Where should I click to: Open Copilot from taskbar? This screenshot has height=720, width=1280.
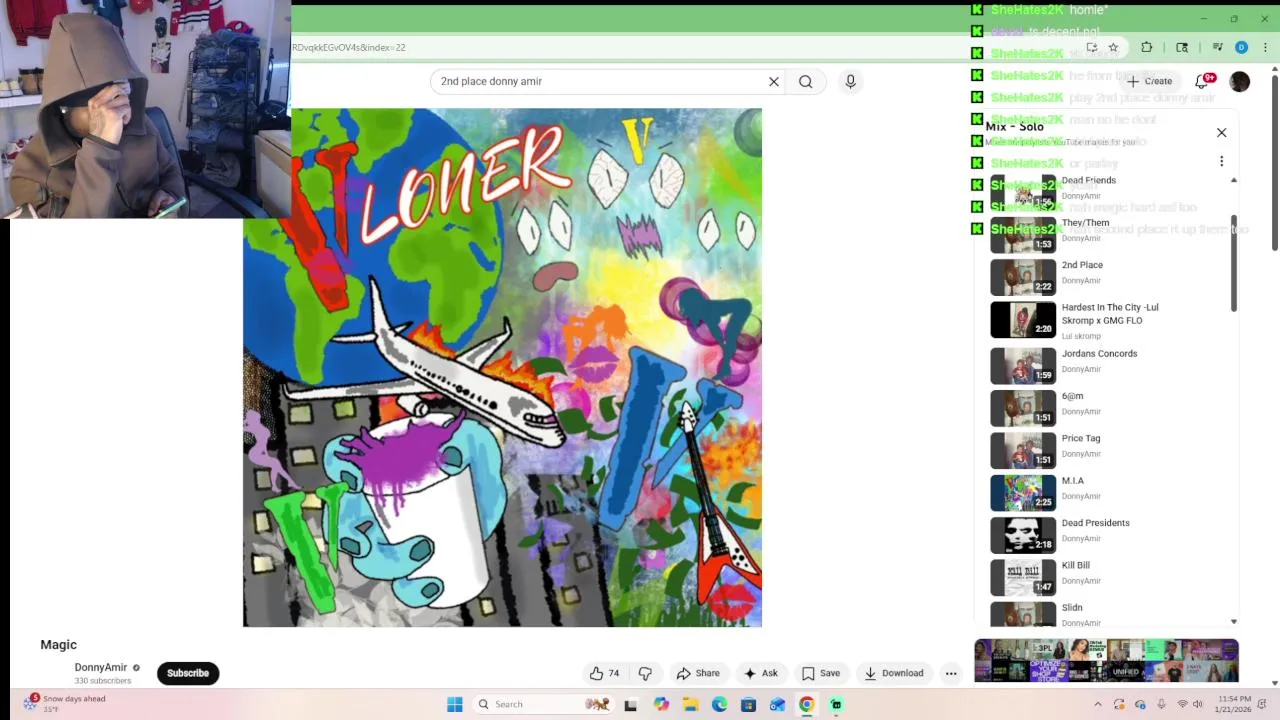pos(661,704)
